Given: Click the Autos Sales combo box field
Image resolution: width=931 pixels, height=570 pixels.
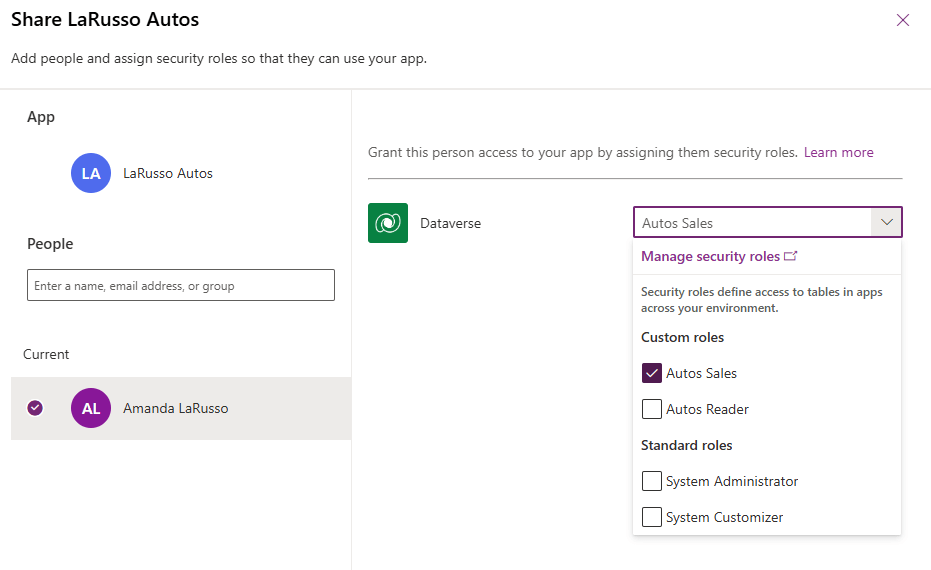Looking at the screenshot, I should tap(752, 223).
